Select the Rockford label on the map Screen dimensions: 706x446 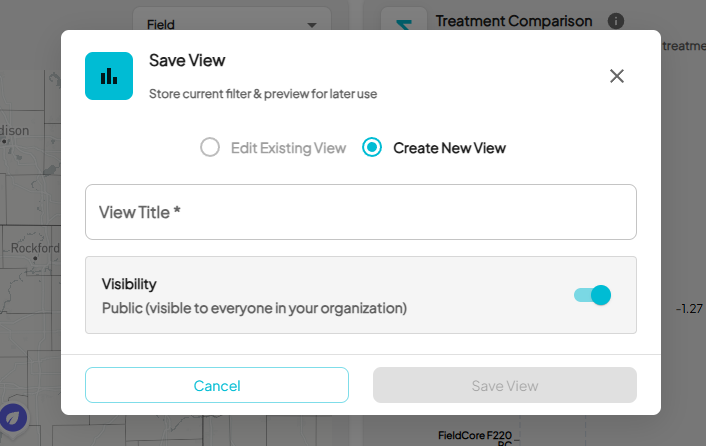tap(34, 248)
